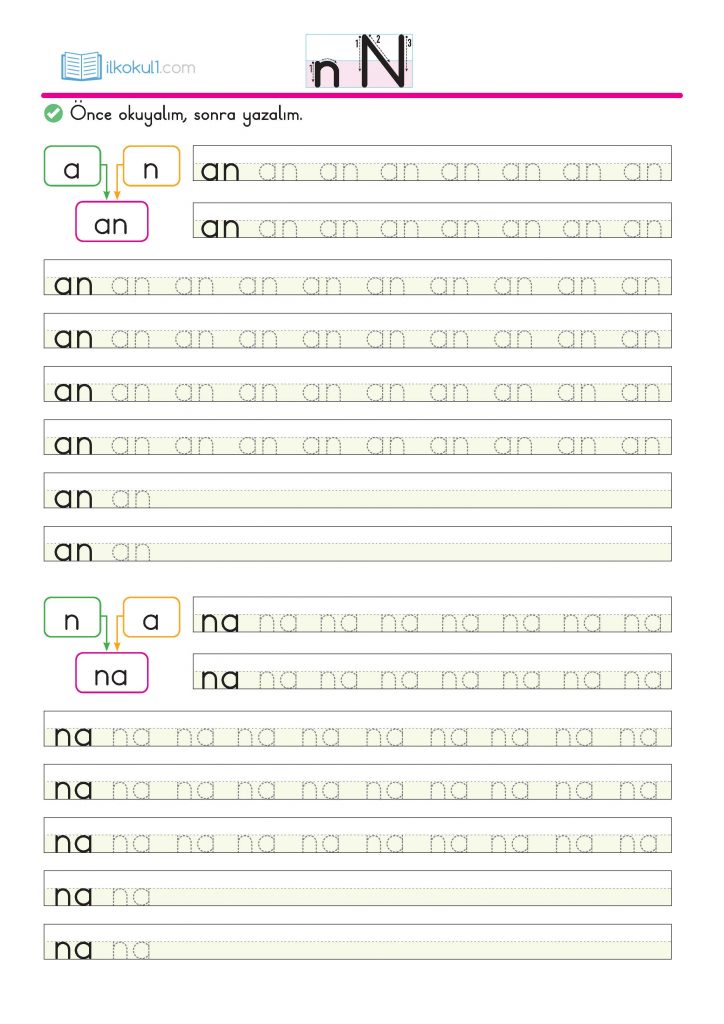This screenshot has height=1024, width=724.
Task: Click the lowercase n stroke guide
Action: [327, 72]
